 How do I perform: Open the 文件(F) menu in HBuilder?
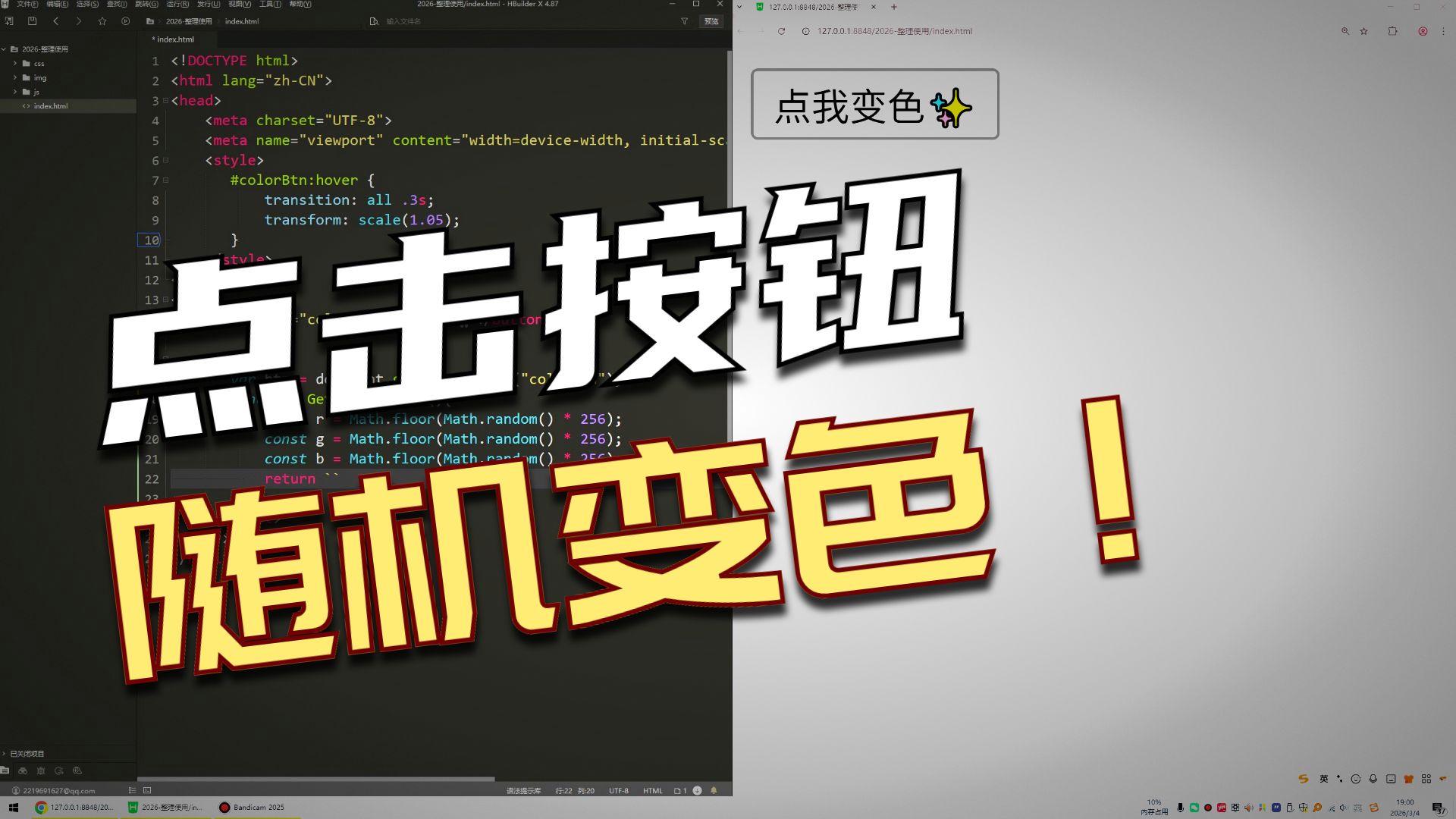pos(27,4)
